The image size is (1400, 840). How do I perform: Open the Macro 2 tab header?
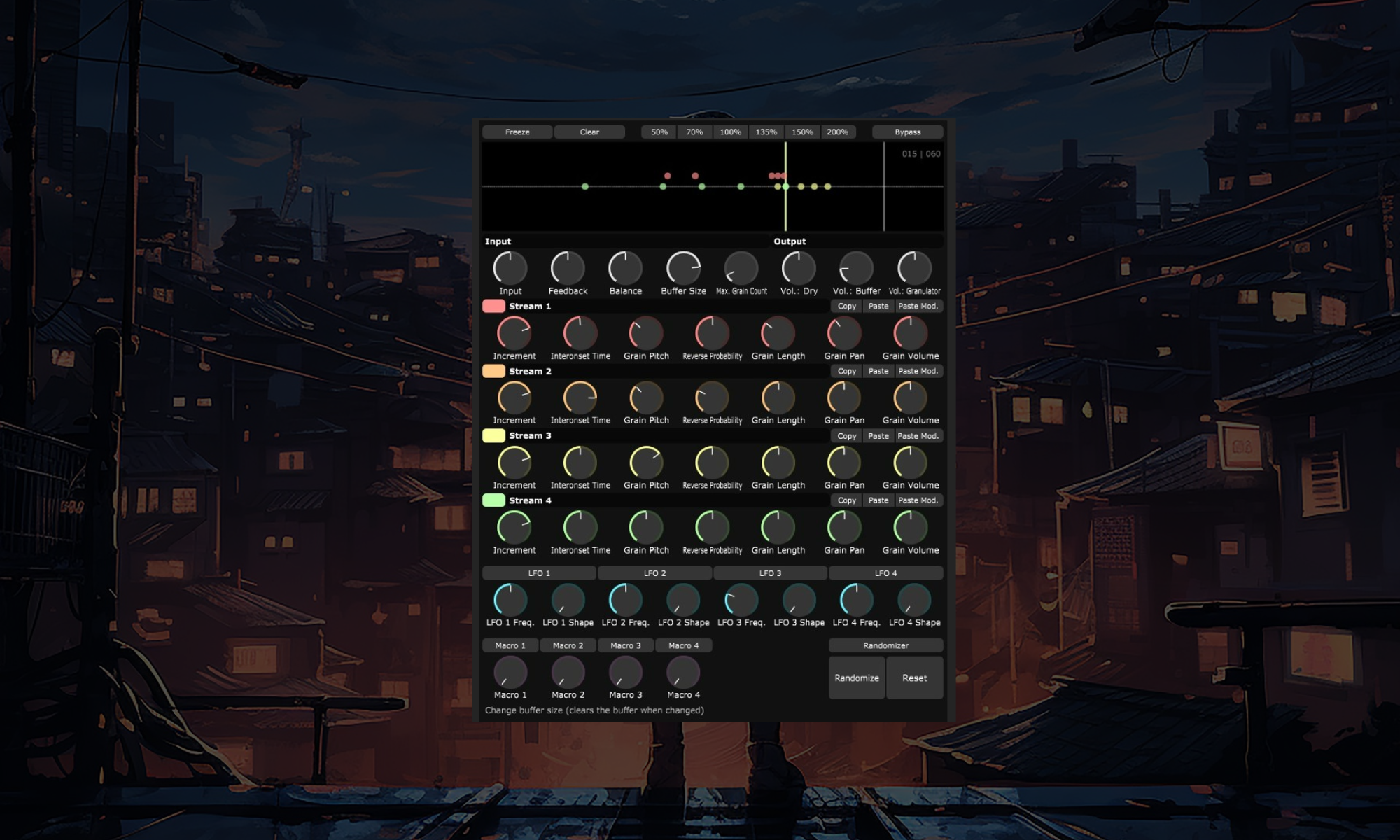pyautogui.click(x=568, y=645)
